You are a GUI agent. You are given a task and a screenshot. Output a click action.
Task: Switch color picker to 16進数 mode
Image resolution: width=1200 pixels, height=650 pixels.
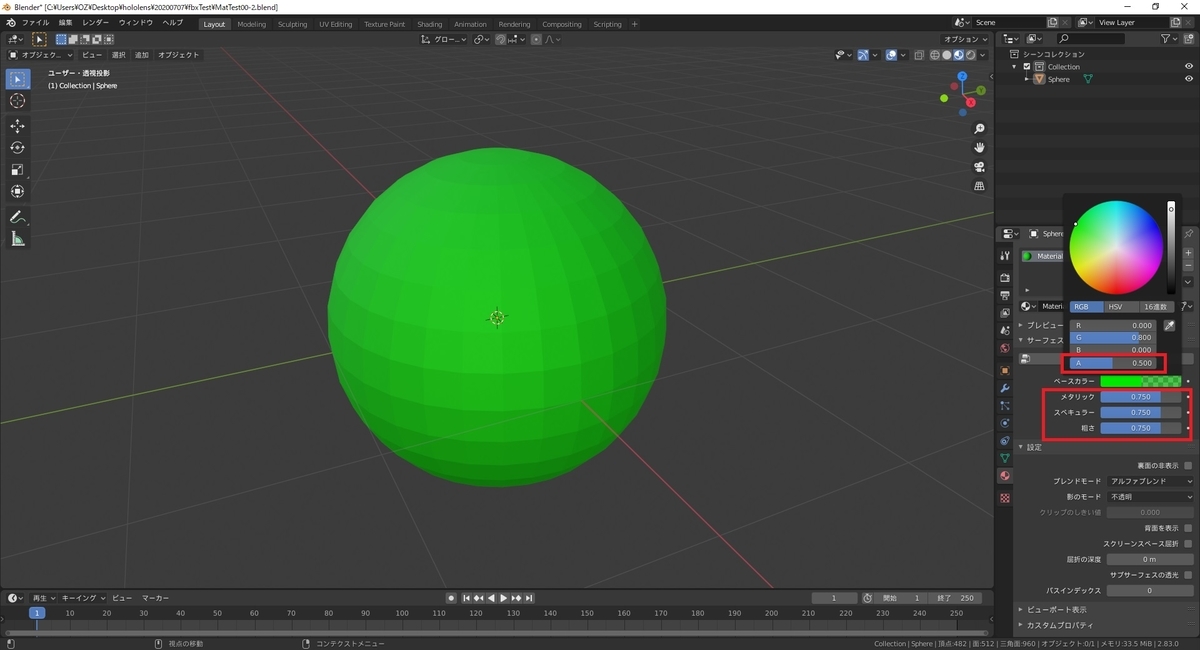pyautogui.click(x=1155, y=306)
